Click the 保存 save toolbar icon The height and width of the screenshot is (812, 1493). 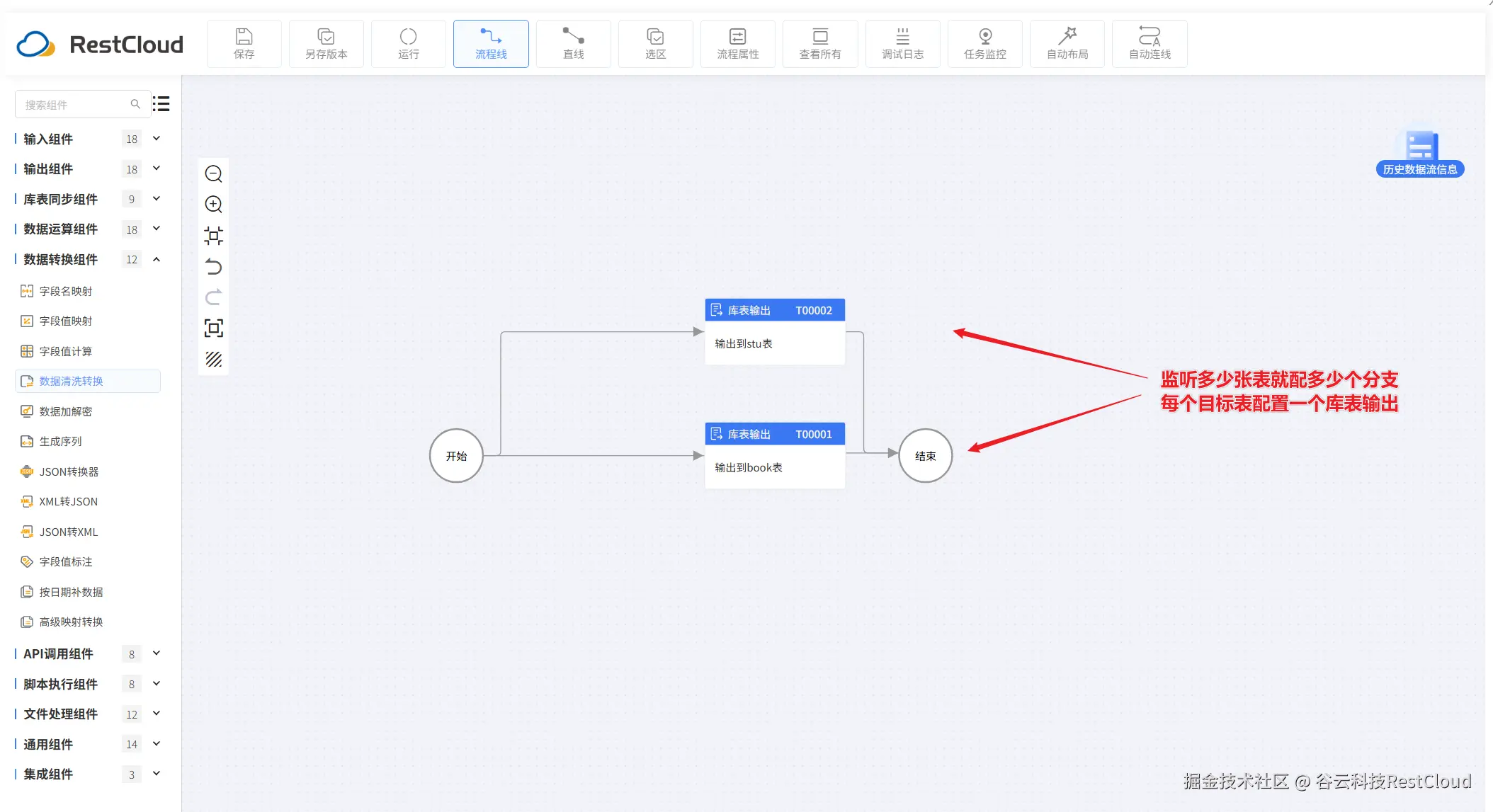click(x=244, y=44)
